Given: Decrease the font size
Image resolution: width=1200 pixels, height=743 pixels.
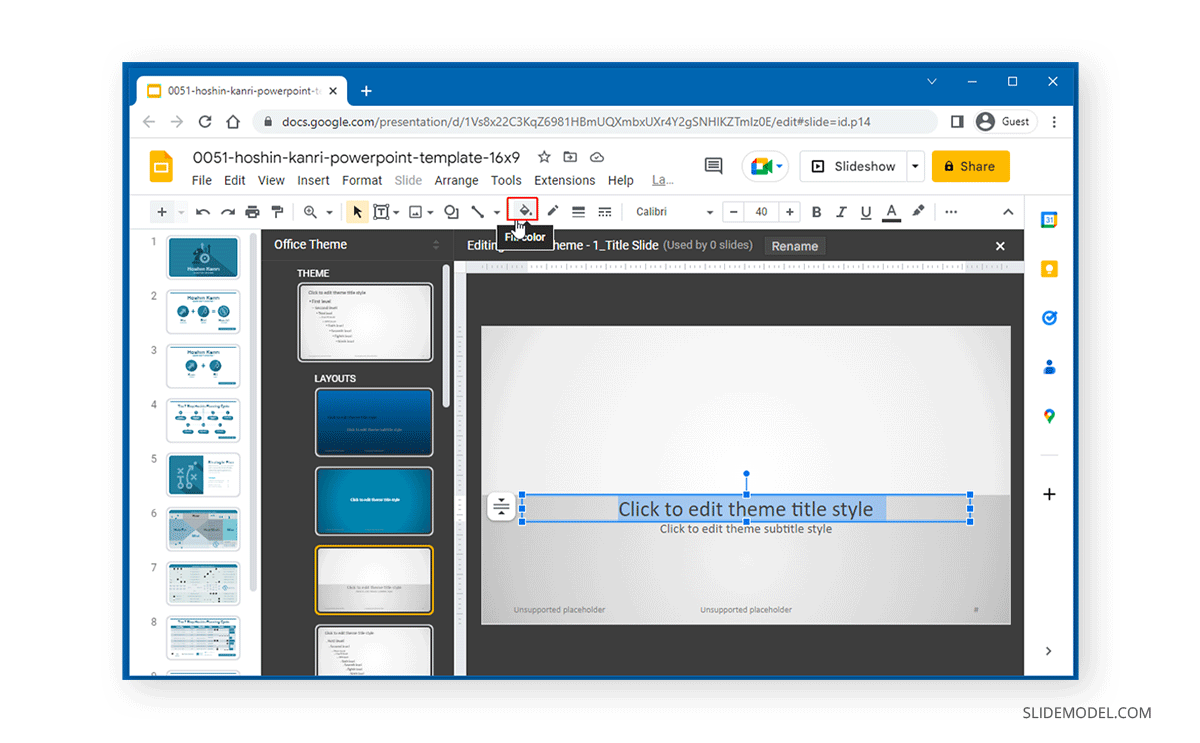Looking at the screenshot, I should tap(734, 212).
